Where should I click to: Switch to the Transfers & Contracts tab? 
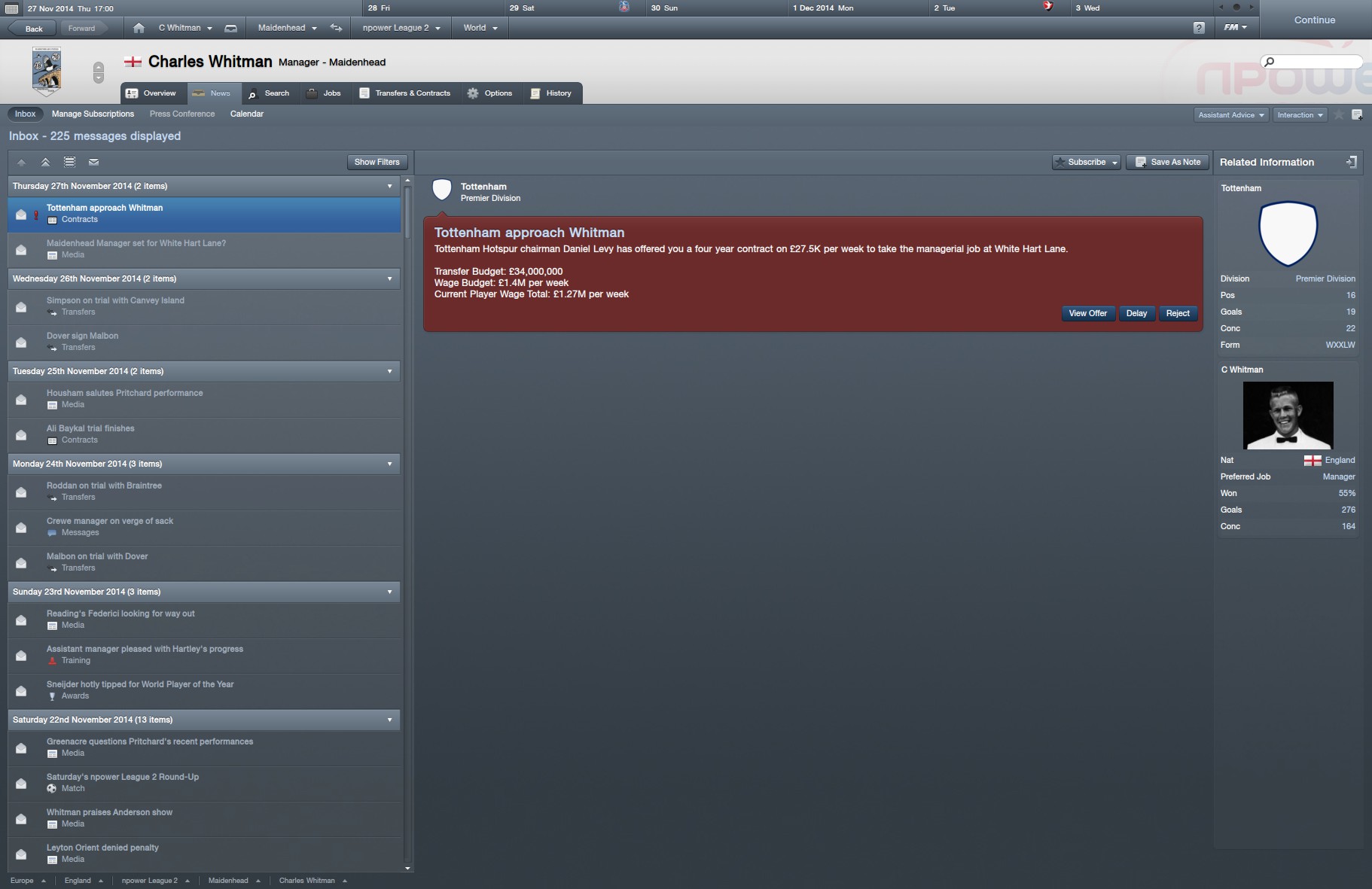click(x=404, y=93)
